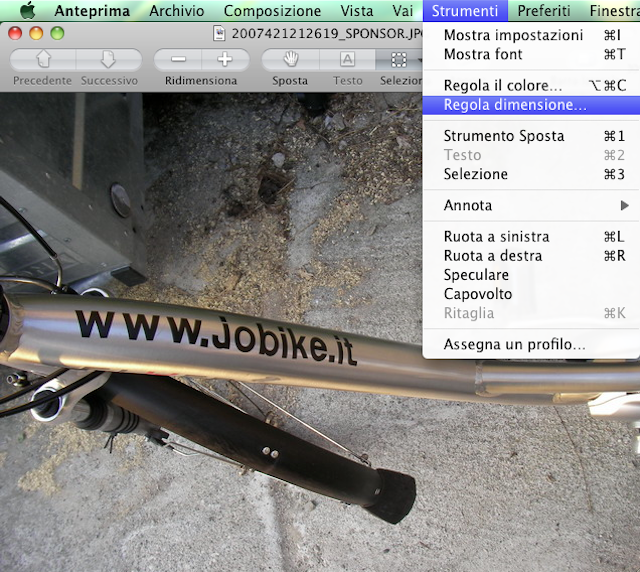This screenshot has width=640, height=572.
Task: Zoom in with the plus Ridimensiona button
Action: (225, 60)
